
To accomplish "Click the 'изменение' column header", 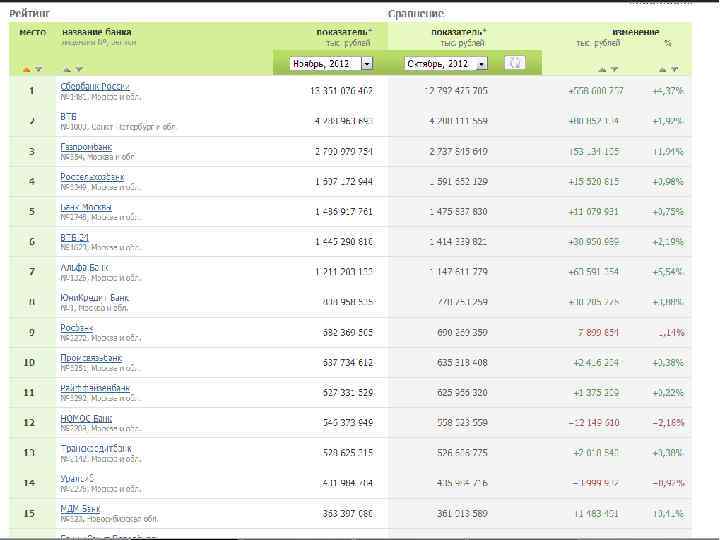I will click(x=636, y=32).
